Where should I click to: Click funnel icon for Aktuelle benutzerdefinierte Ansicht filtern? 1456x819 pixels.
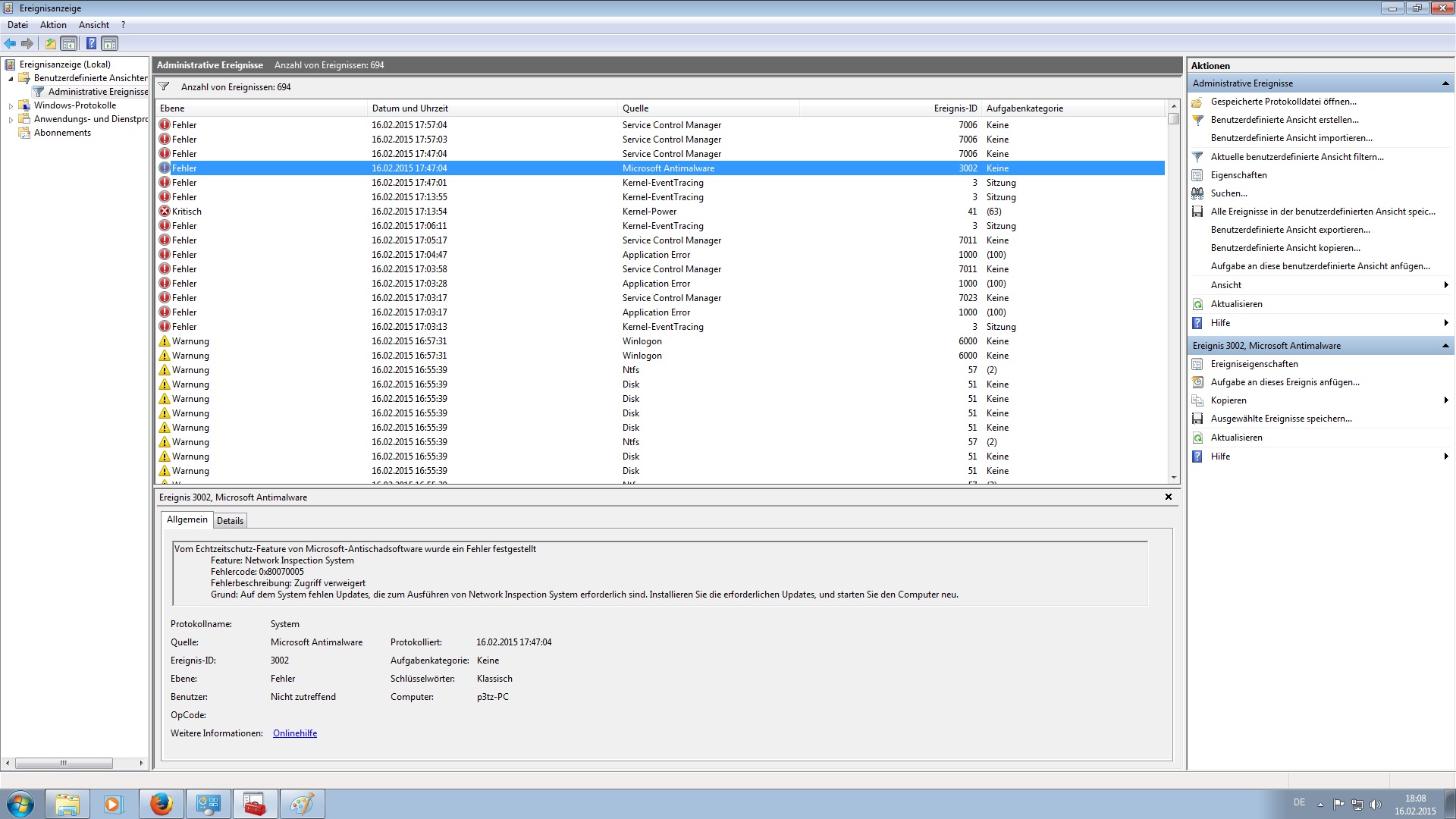1197,157
